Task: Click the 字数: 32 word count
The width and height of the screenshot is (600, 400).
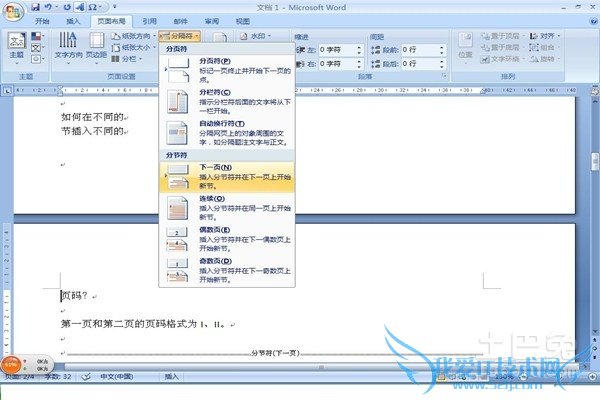Action: (58, 377)
